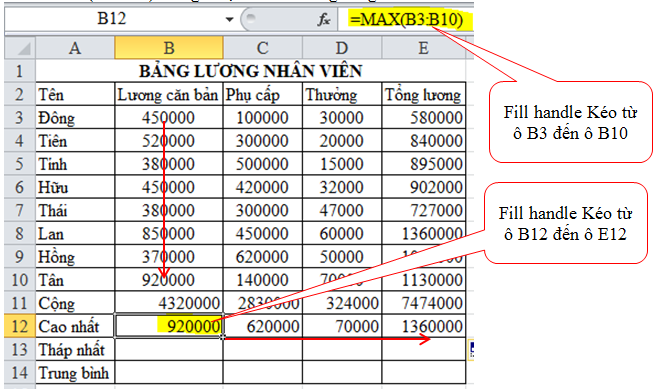Click highlighted cell B12 with 920000
659x389 pixels.
169,326
